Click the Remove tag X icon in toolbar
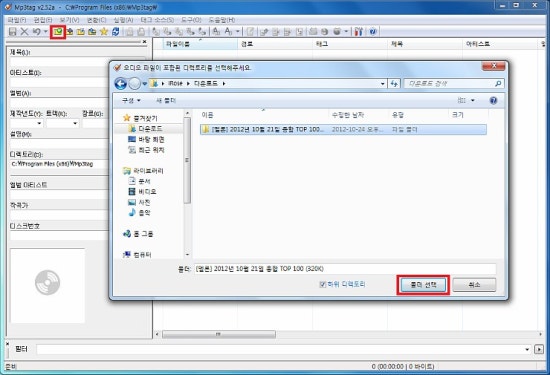 [x=24, y=32]
